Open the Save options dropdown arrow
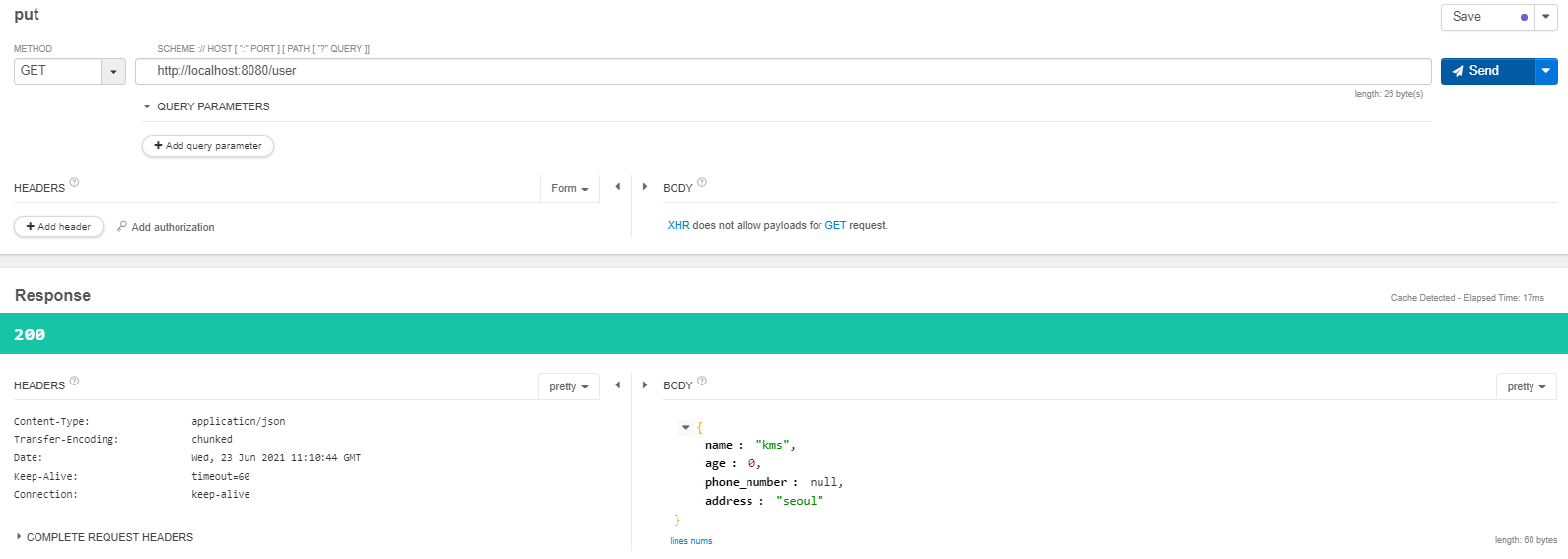The width and height of the screenshot is (1568, 559). coord(1546,17)
